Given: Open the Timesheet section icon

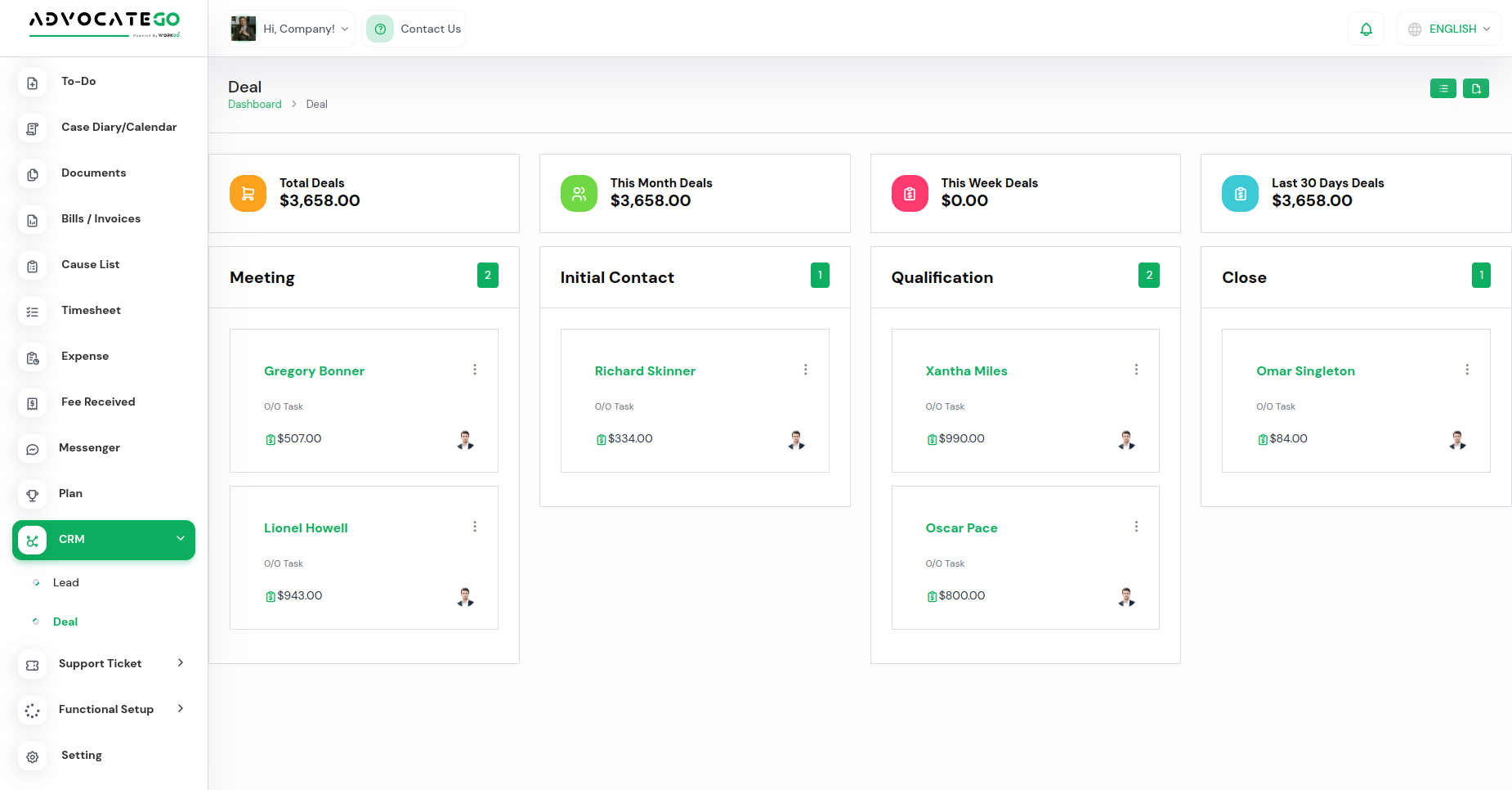Looking at the screenshot, I should [x=32, y=312].
